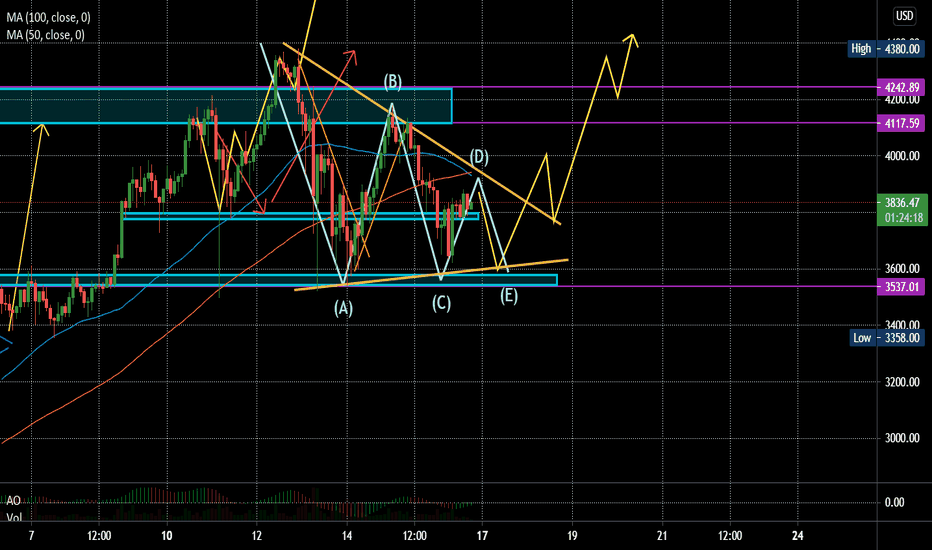Click the date 12 on time axis

[x=256, y=536]
